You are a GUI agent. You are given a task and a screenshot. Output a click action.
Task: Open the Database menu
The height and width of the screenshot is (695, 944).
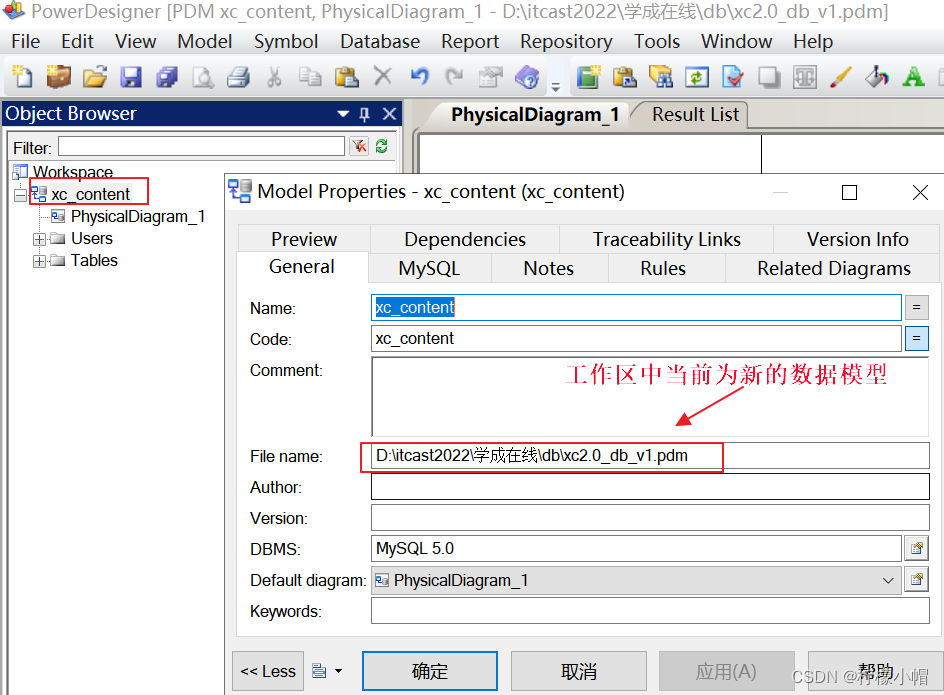[380, 41]
